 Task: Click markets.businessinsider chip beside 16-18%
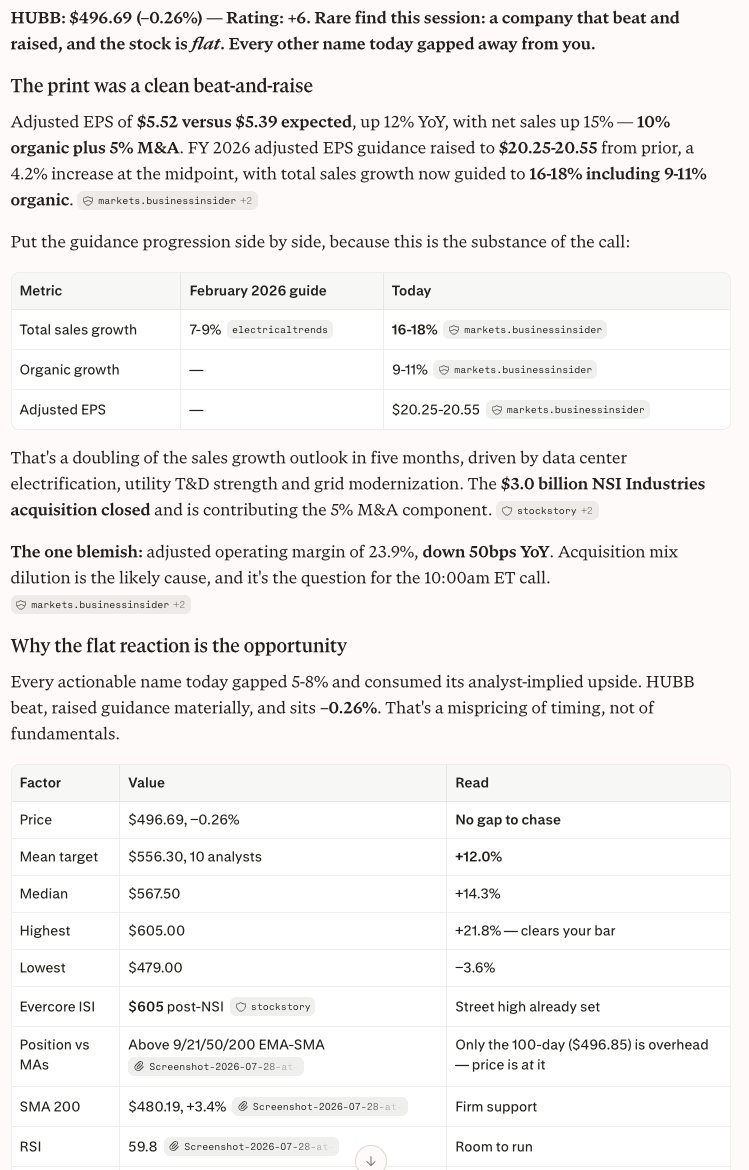pyautogui.click(x=524, y=330)
